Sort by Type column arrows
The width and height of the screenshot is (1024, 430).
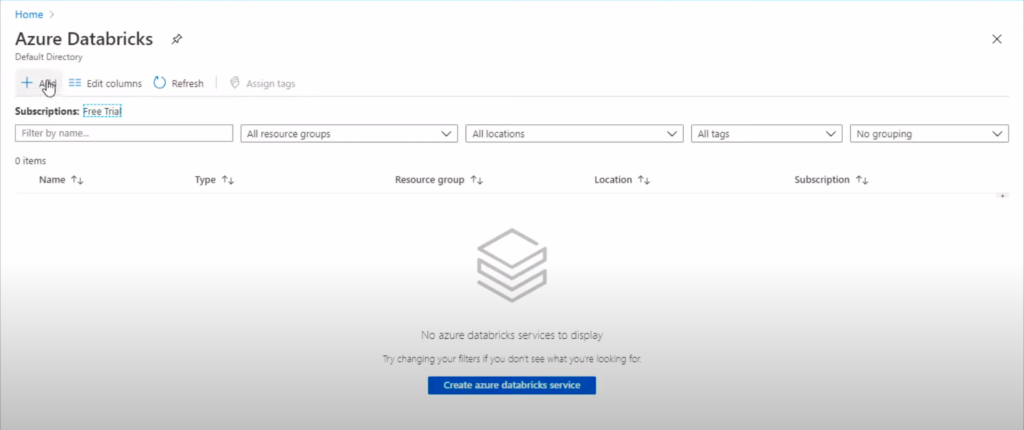click(x=228, y=180)
